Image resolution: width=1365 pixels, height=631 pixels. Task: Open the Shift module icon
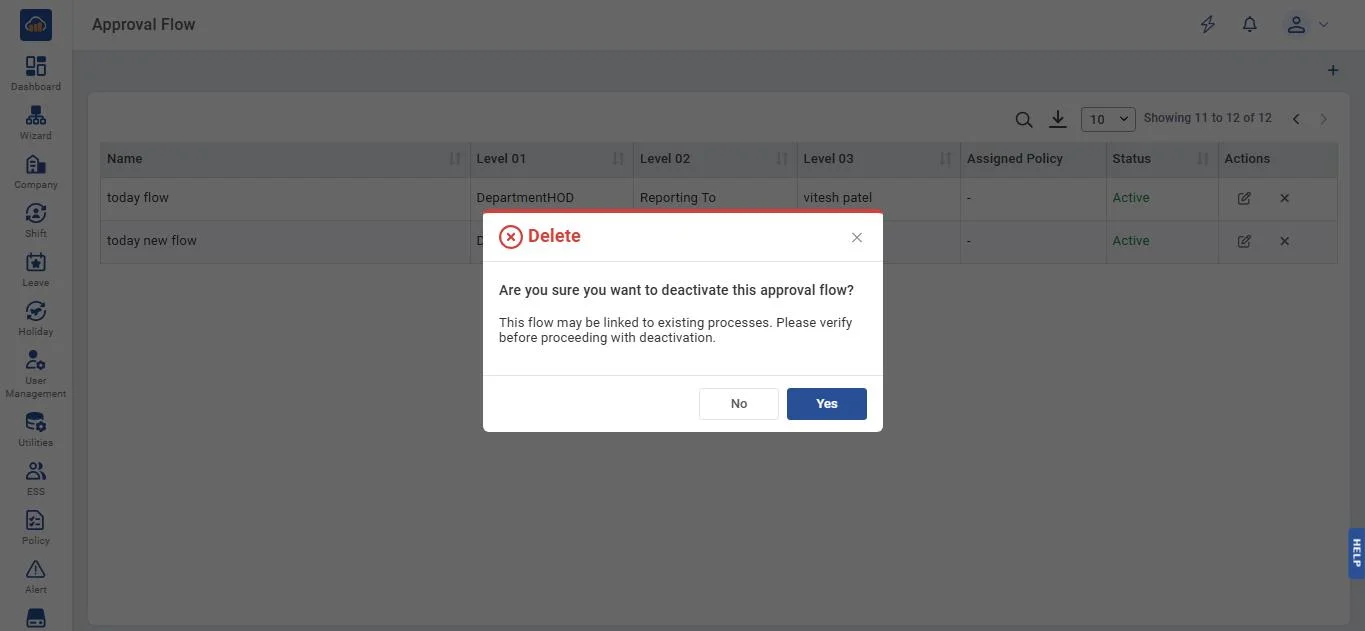click(x=36, y=220)
